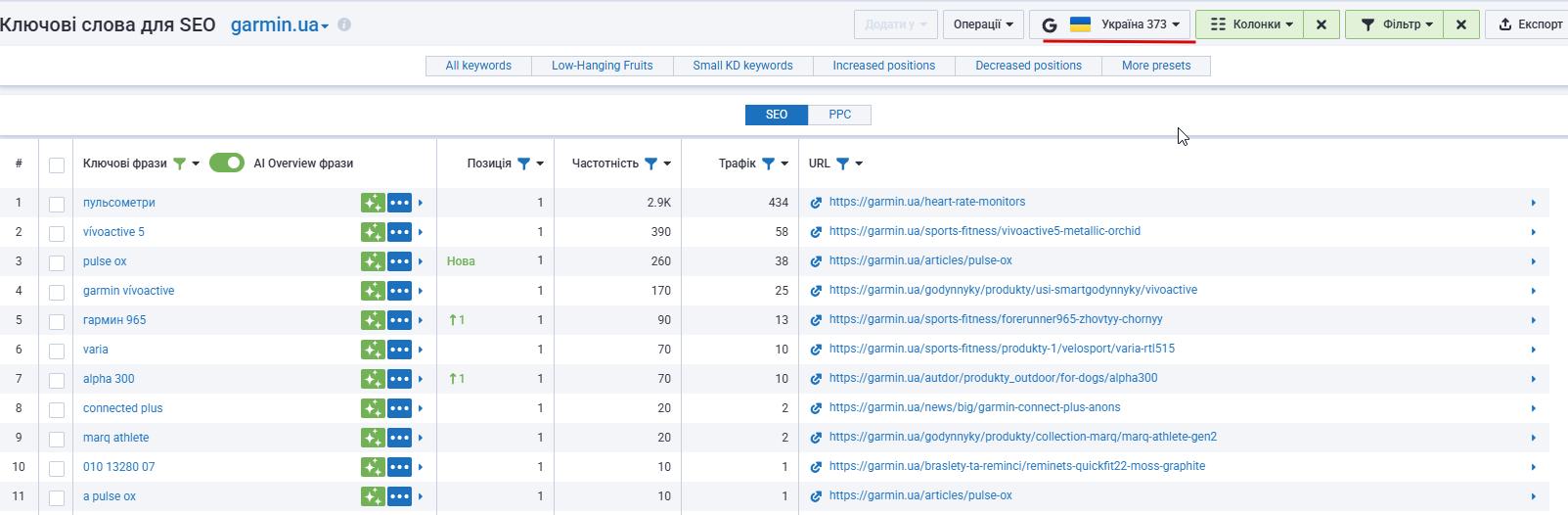The width and height of the screenshot is (1568, 515).
Task: Check the box for row vivoactive 5
Action: tap(57, 233)
